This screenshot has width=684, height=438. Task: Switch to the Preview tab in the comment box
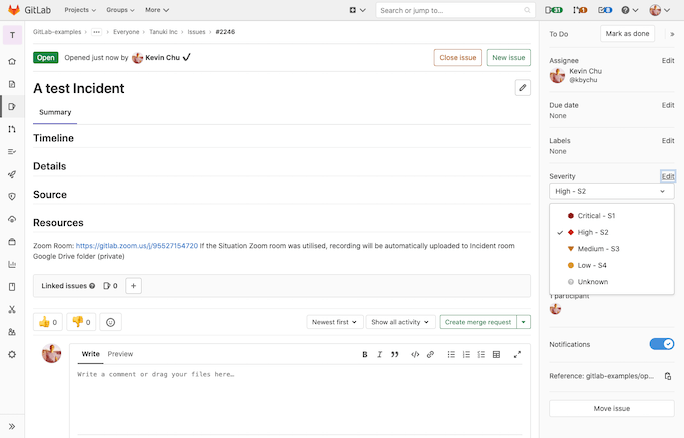(x=120, y=354)
